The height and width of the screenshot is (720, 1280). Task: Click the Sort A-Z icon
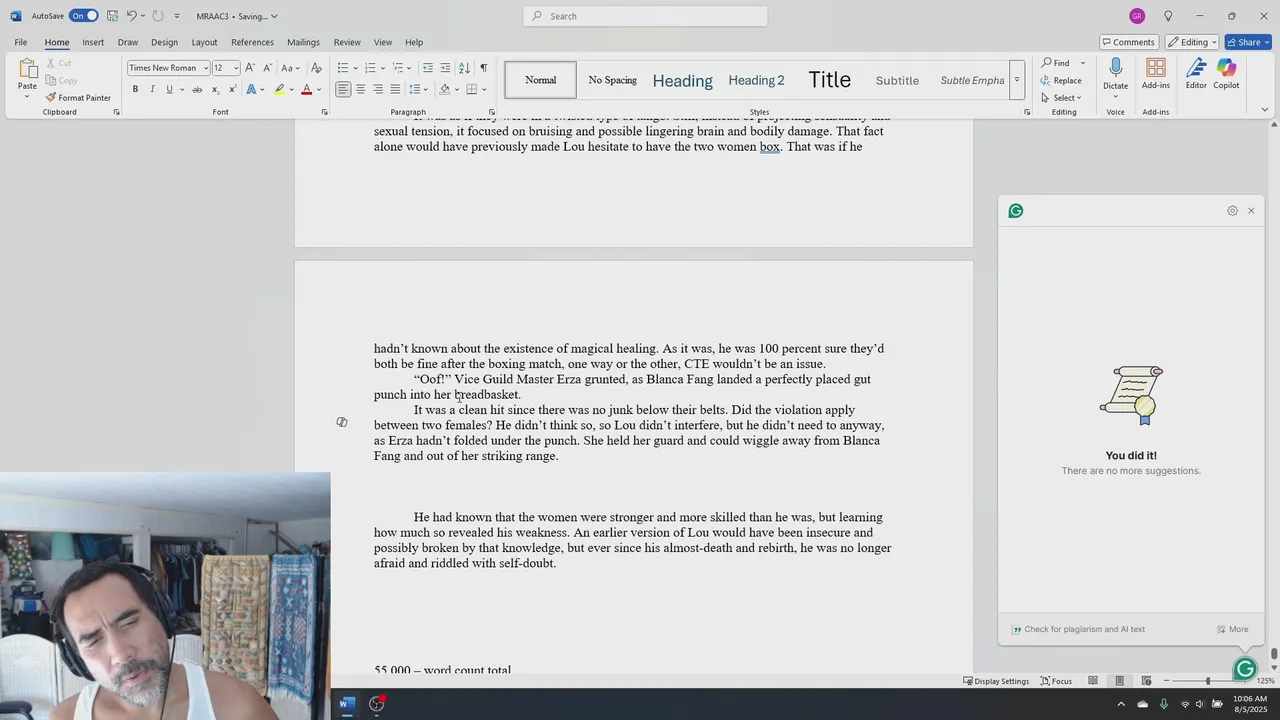coord(464,68)
